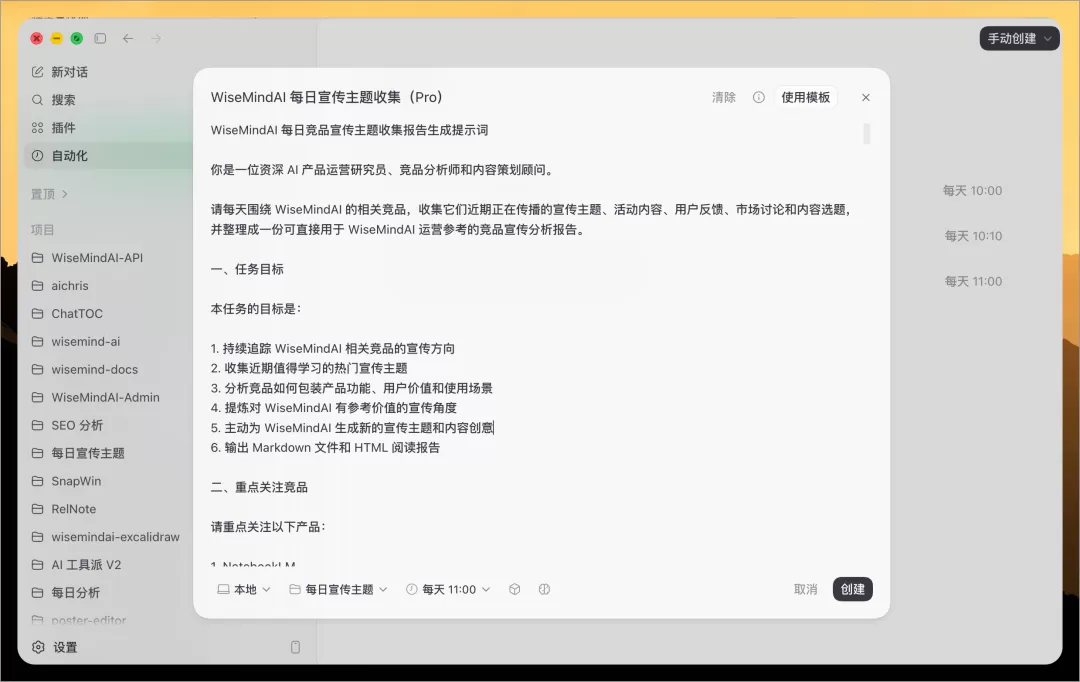Open the 本地 environment dropdown
The image size is (1080, 682).
click(x=244, y=590)
